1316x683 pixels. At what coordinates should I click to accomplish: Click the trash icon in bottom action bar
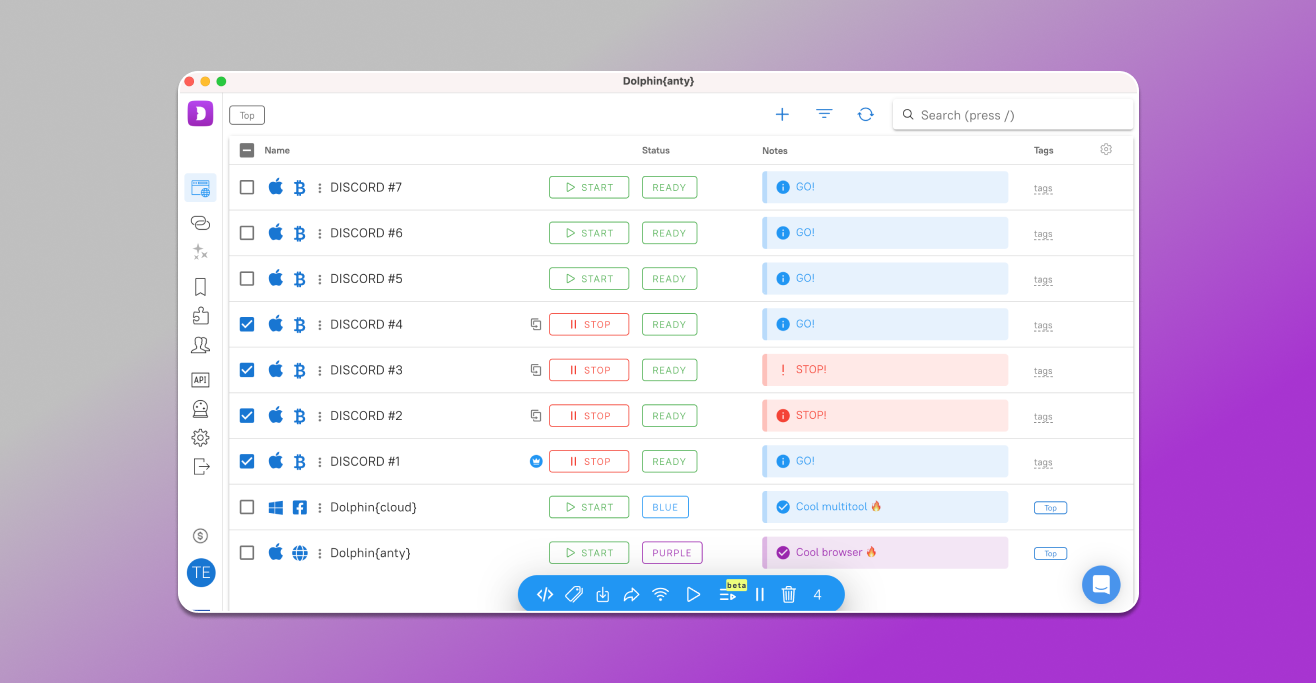[788, 595]
